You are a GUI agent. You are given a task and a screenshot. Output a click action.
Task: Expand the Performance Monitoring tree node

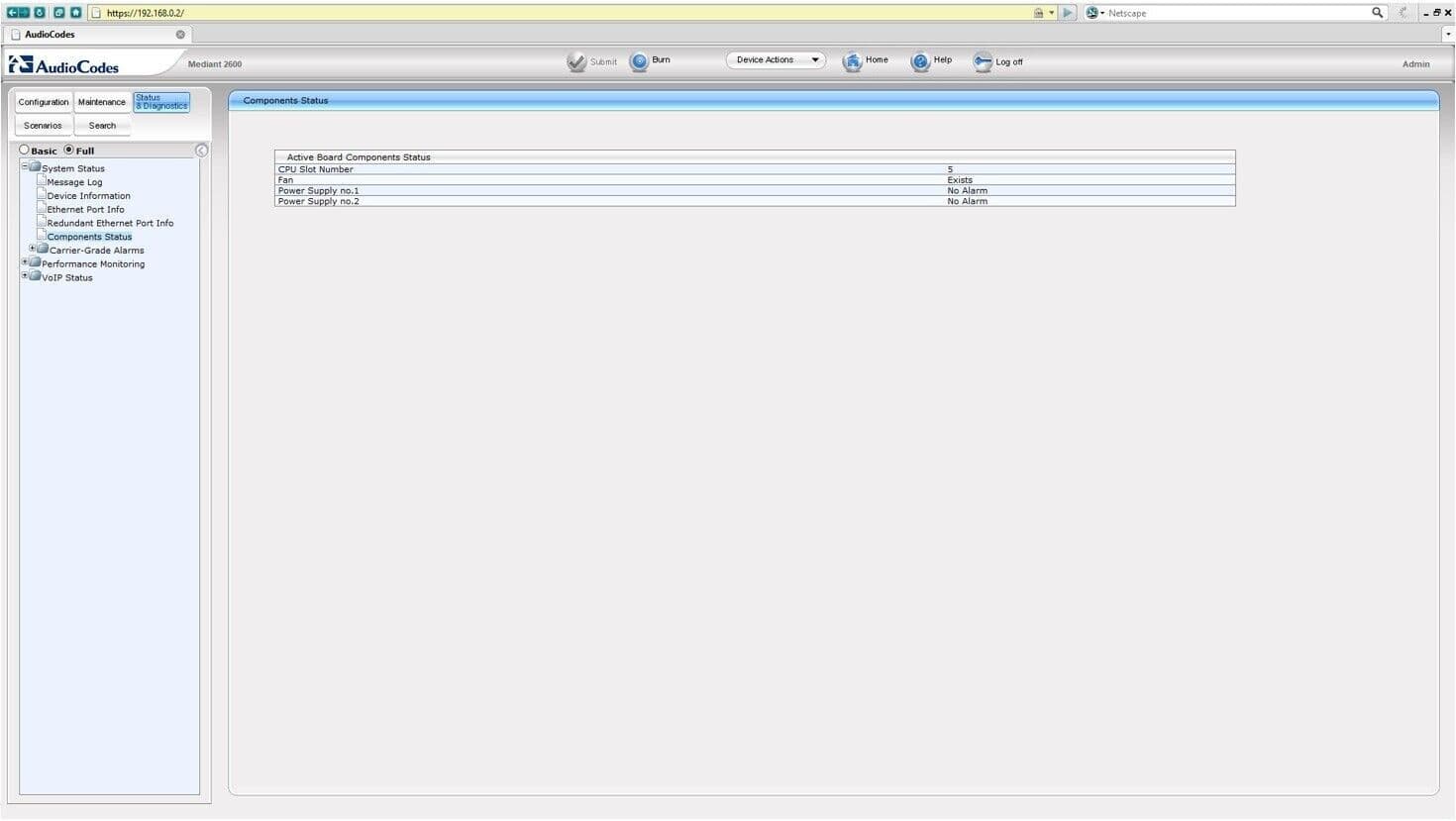[25, 263]
